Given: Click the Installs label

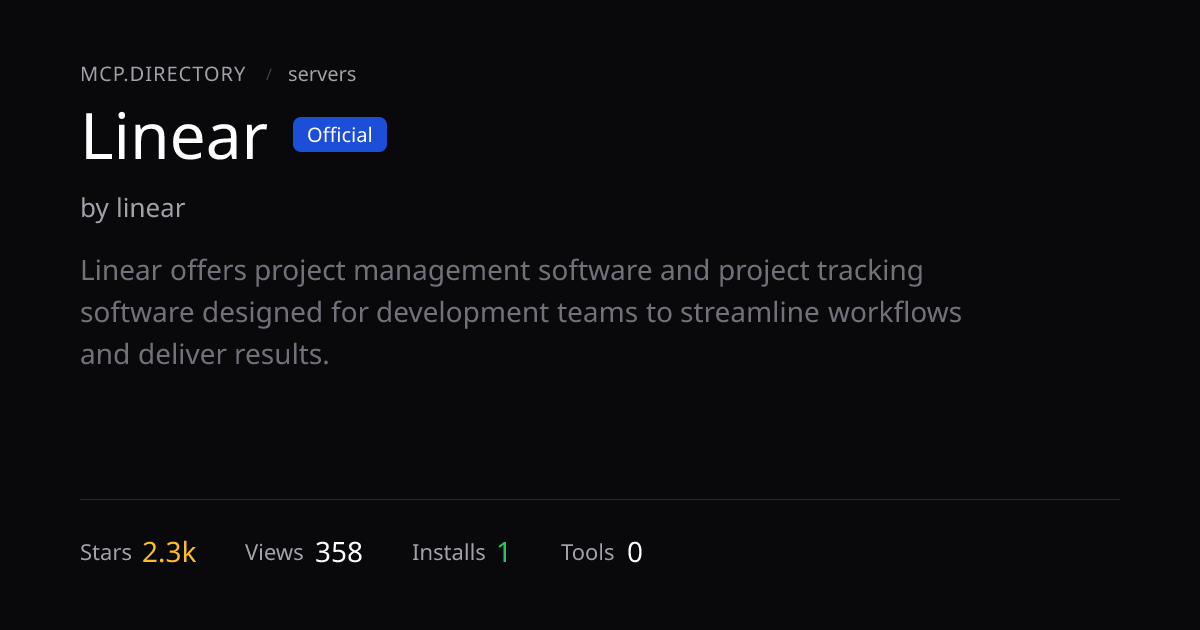Looking at the screenshot, I should click(449, 552).
